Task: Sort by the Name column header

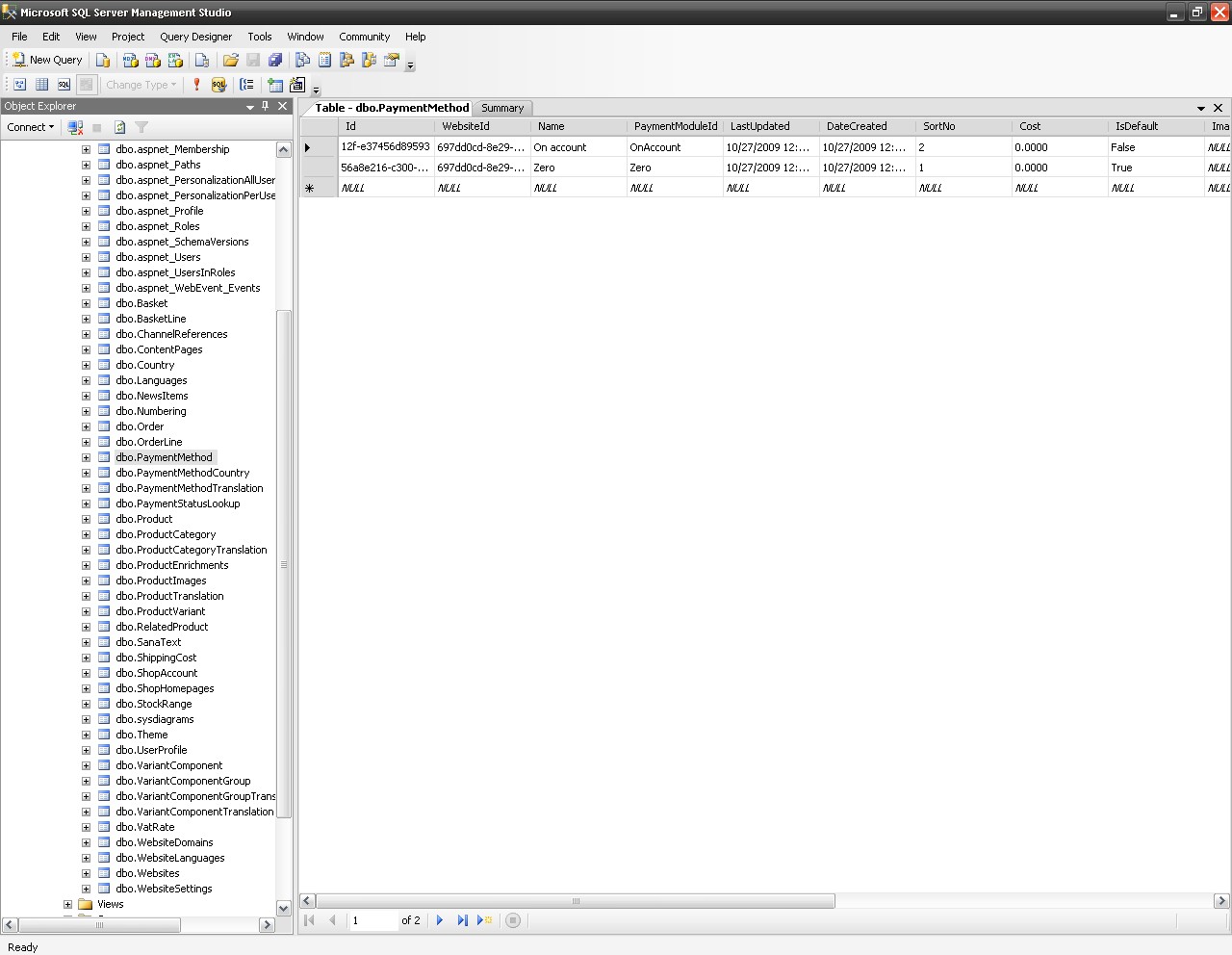Action: [x=577, y=126]
